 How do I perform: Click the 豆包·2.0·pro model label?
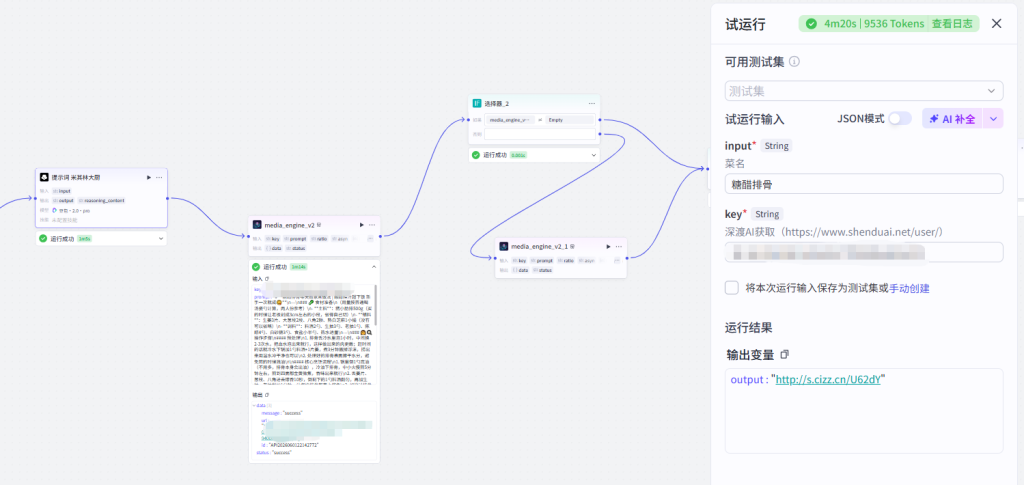point(75,210)
